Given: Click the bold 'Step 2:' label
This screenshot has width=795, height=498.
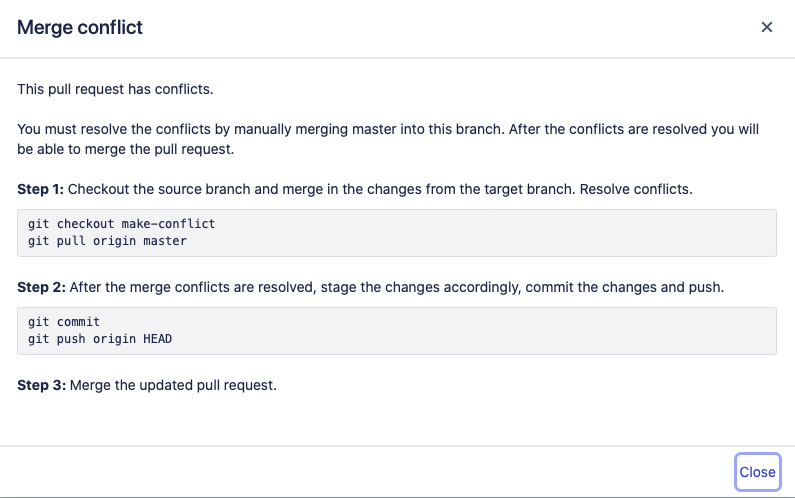Looking at the screenshot, I should tap(42, 287).
